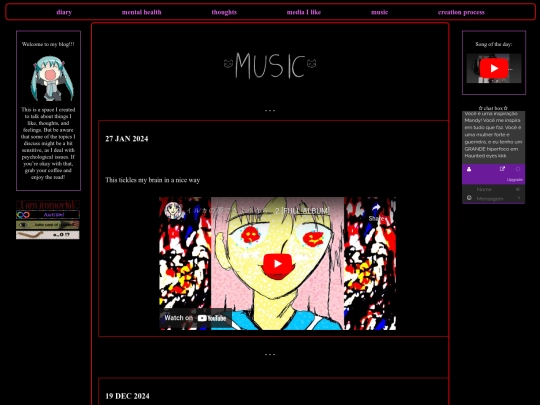Click "This tickles my brain" text
Viewport: 540px width, 405px height.
tap(153, 180)
